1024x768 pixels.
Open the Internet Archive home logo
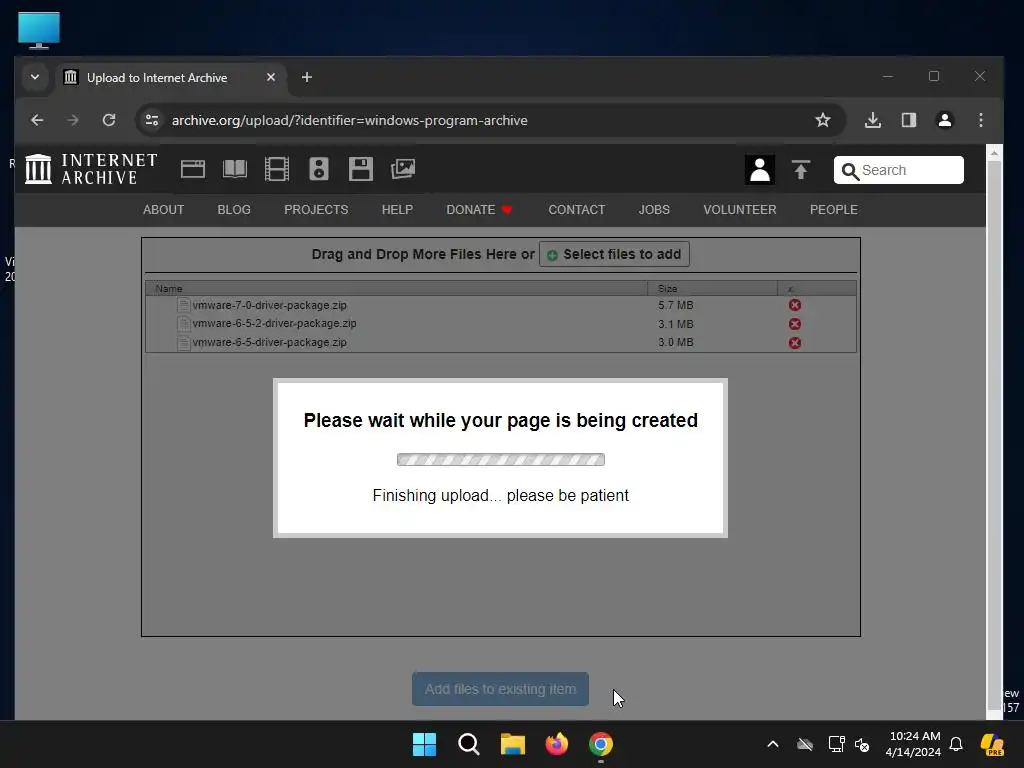pos(91,169)
